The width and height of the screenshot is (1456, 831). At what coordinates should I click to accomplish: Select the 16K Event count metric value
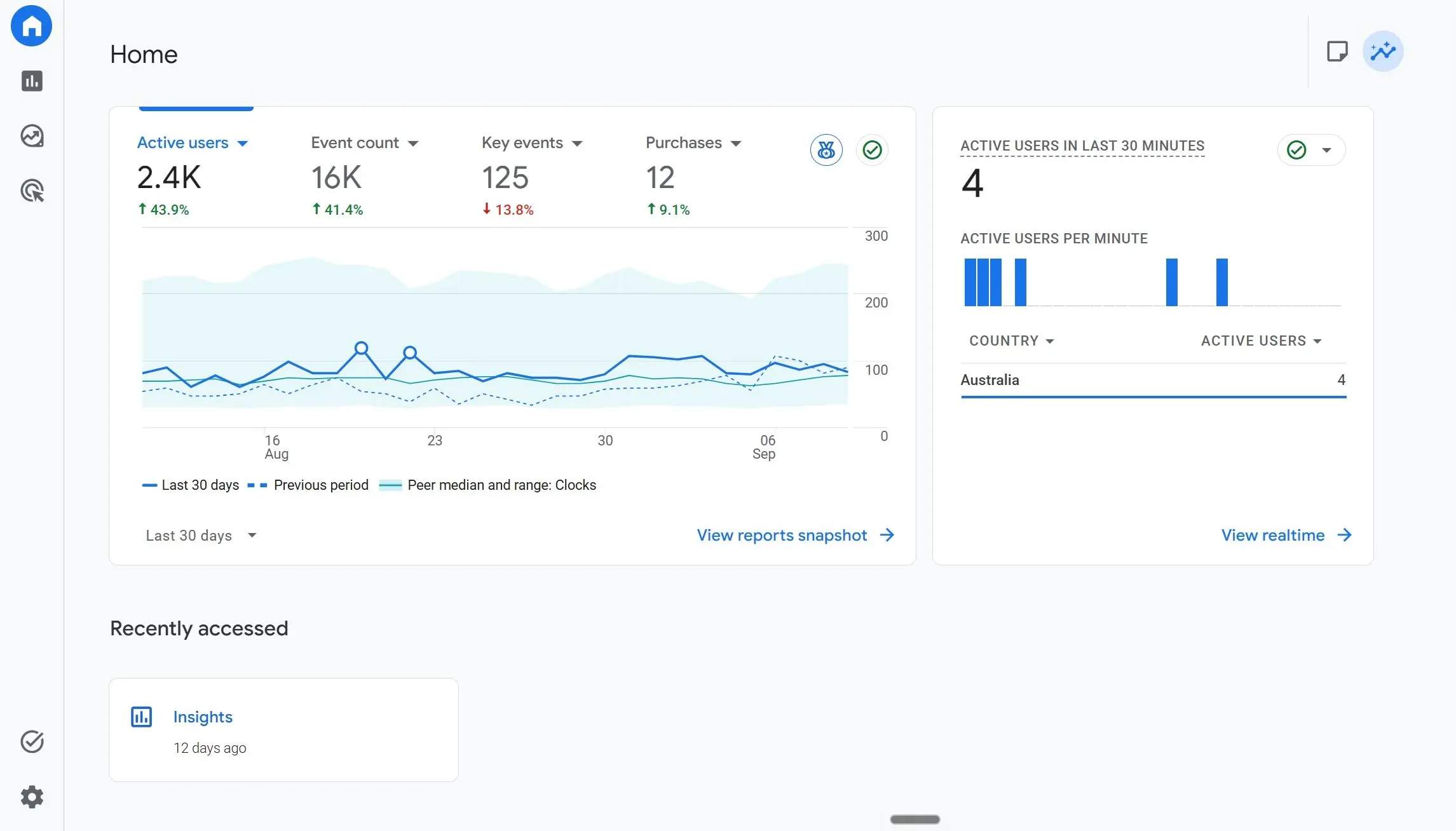click(x=336, y=177)
